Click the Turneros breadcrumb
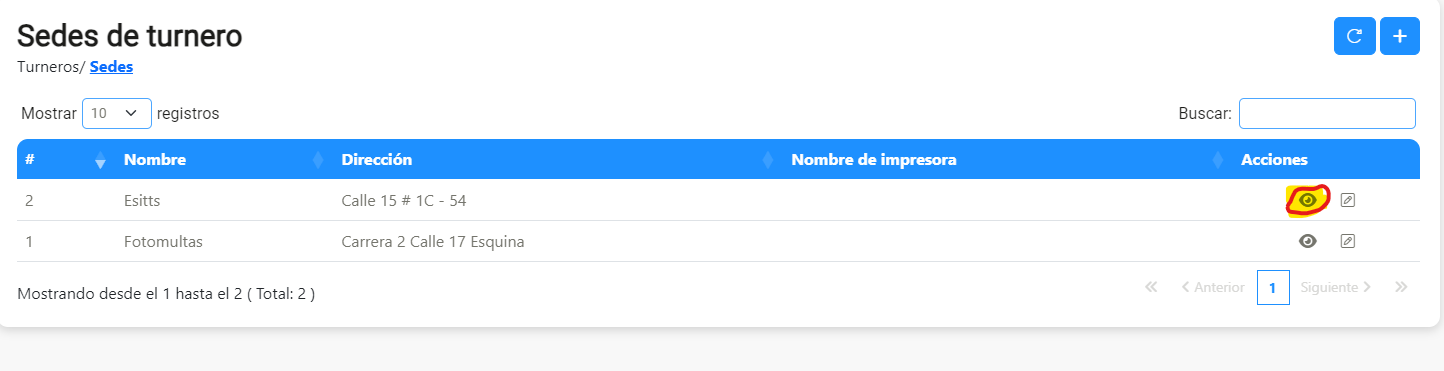The width and height of the screenshot is (1444, 371). [x=49, y=67]
